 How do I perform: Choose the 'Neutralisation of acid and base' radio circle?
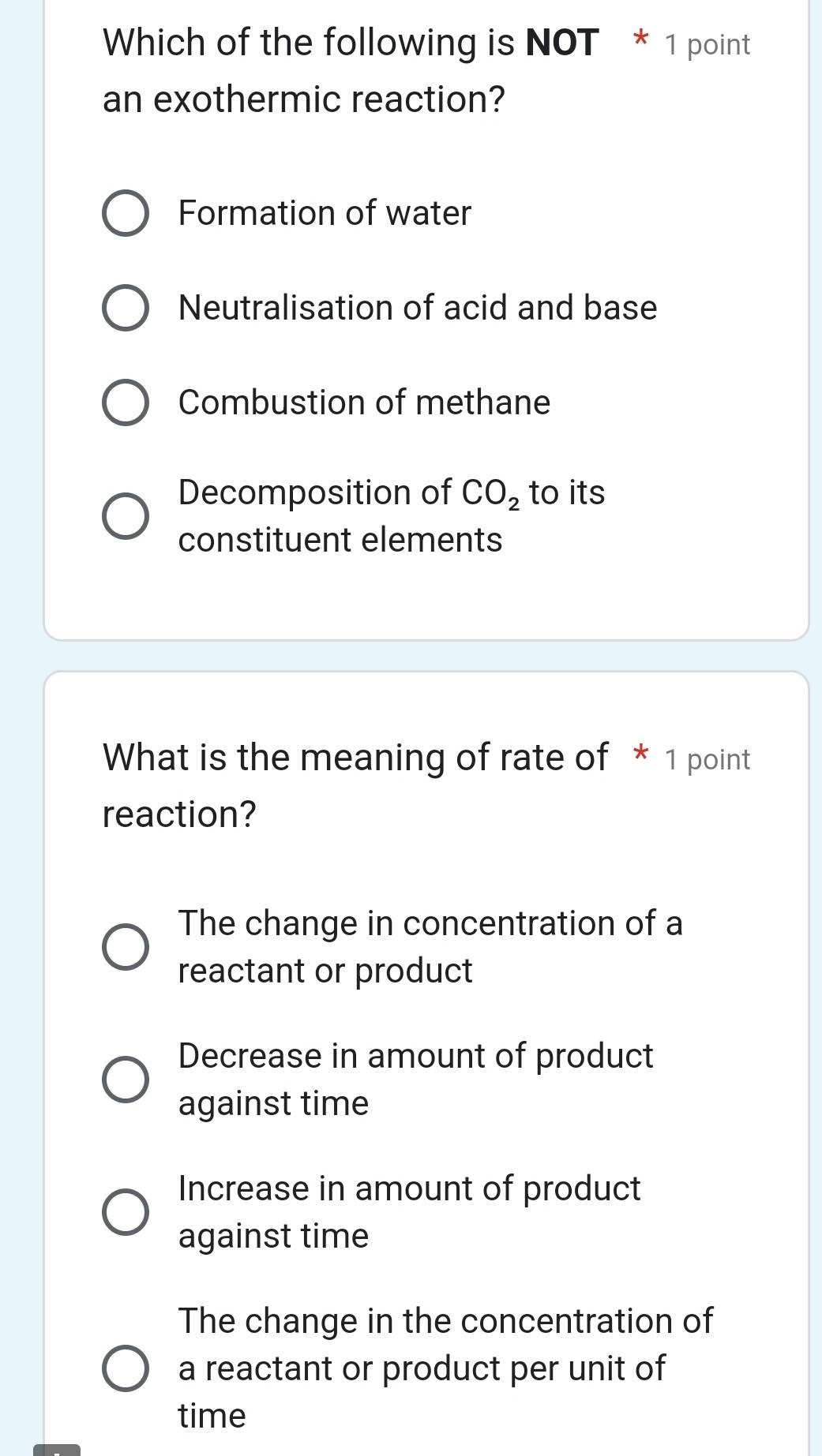pos(125,308)
